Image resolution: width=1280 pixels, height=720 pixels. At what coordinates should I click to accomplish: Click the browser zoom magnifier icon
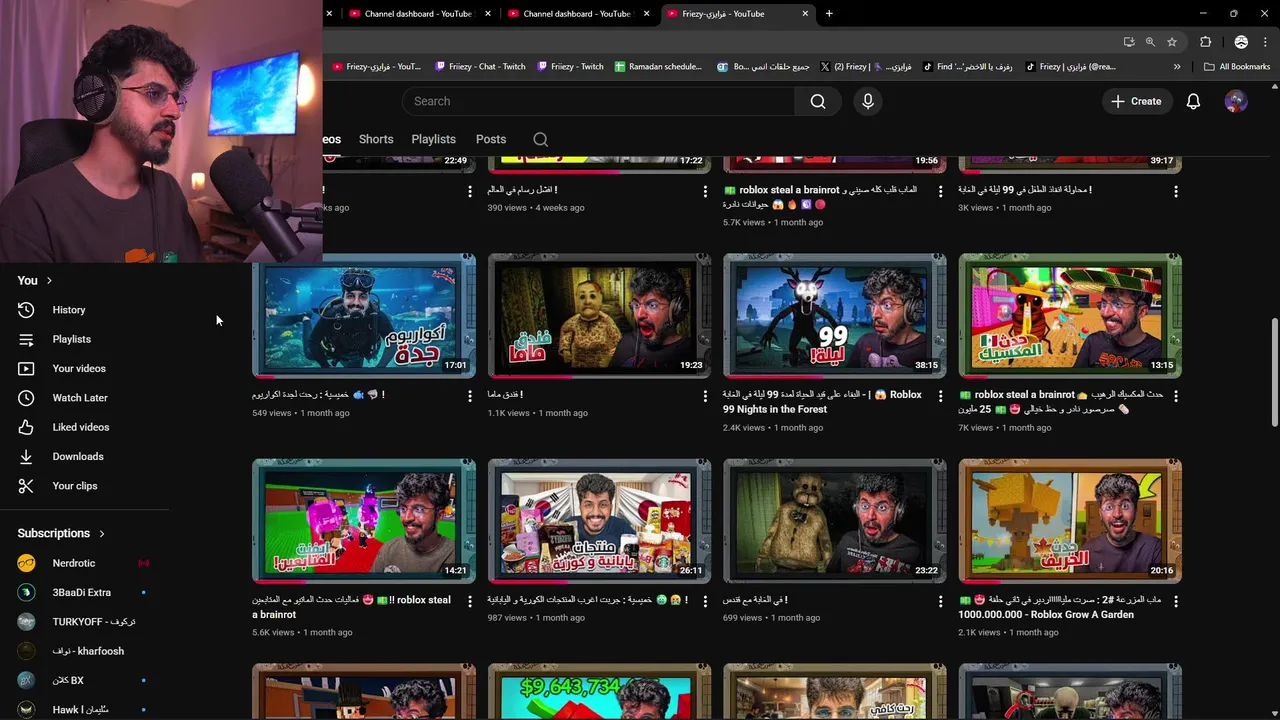click(1150, 42)
